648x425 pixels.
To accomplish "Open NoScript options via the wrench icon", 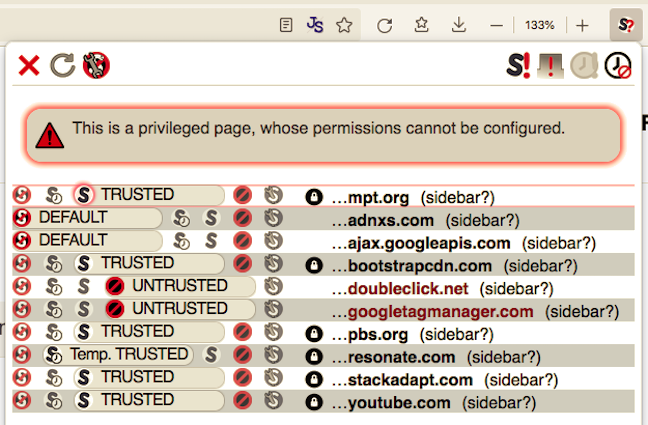I will 96,65.
